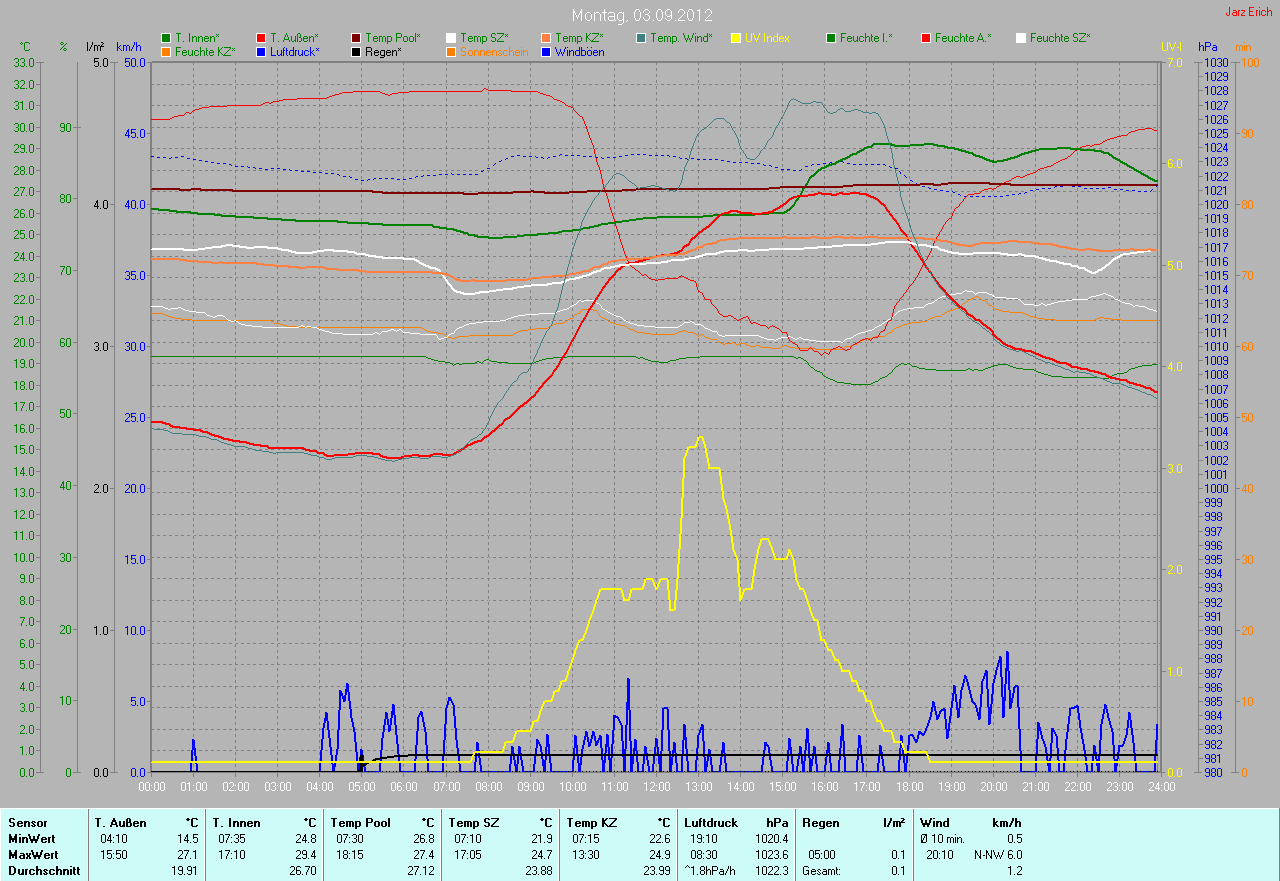Click Luftdruck maximum value '1023.6'
Viewport: 1280px width, 881px height.
point(772,855)
